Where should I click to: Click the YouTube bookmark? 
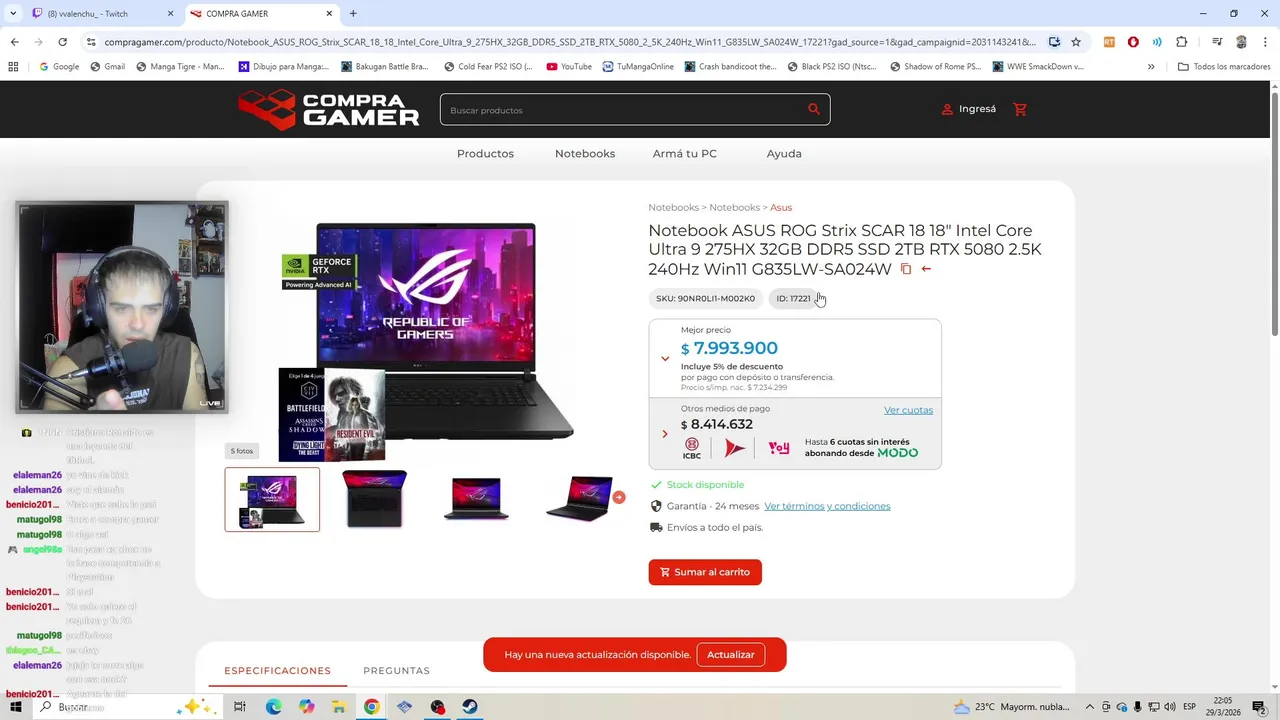(x=569, y=66)
